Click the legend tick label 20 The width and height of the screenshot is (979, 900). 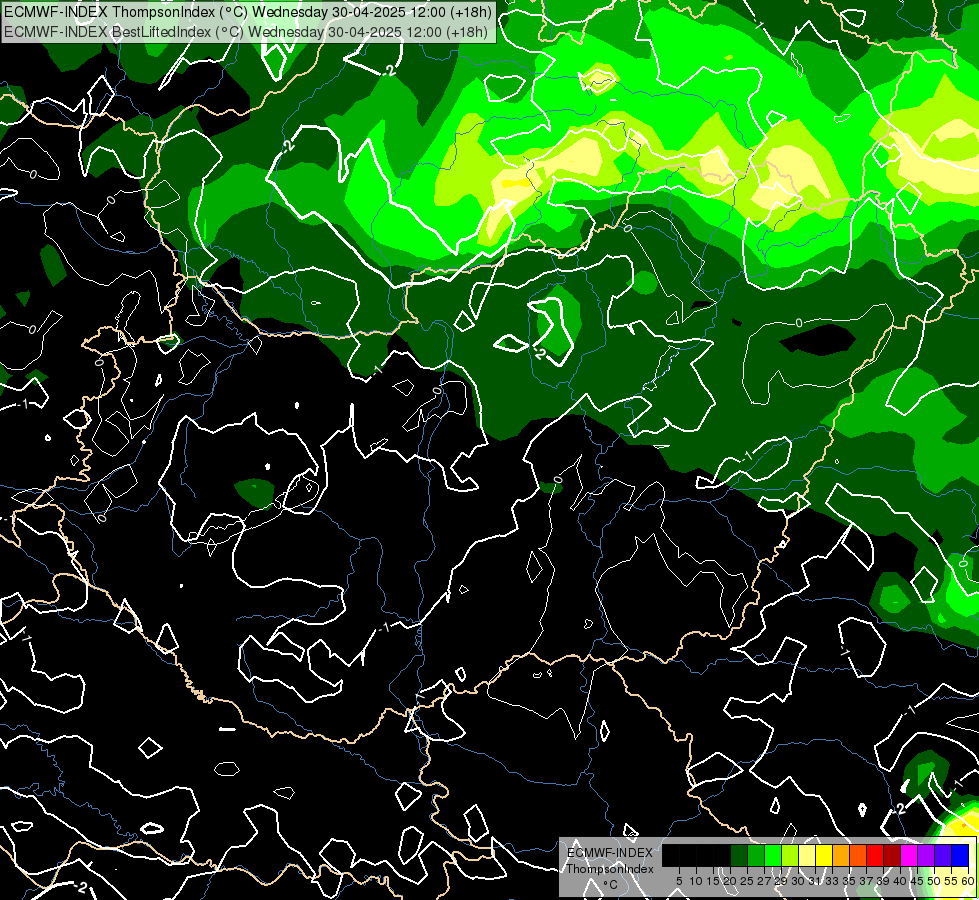coord(731,881)
